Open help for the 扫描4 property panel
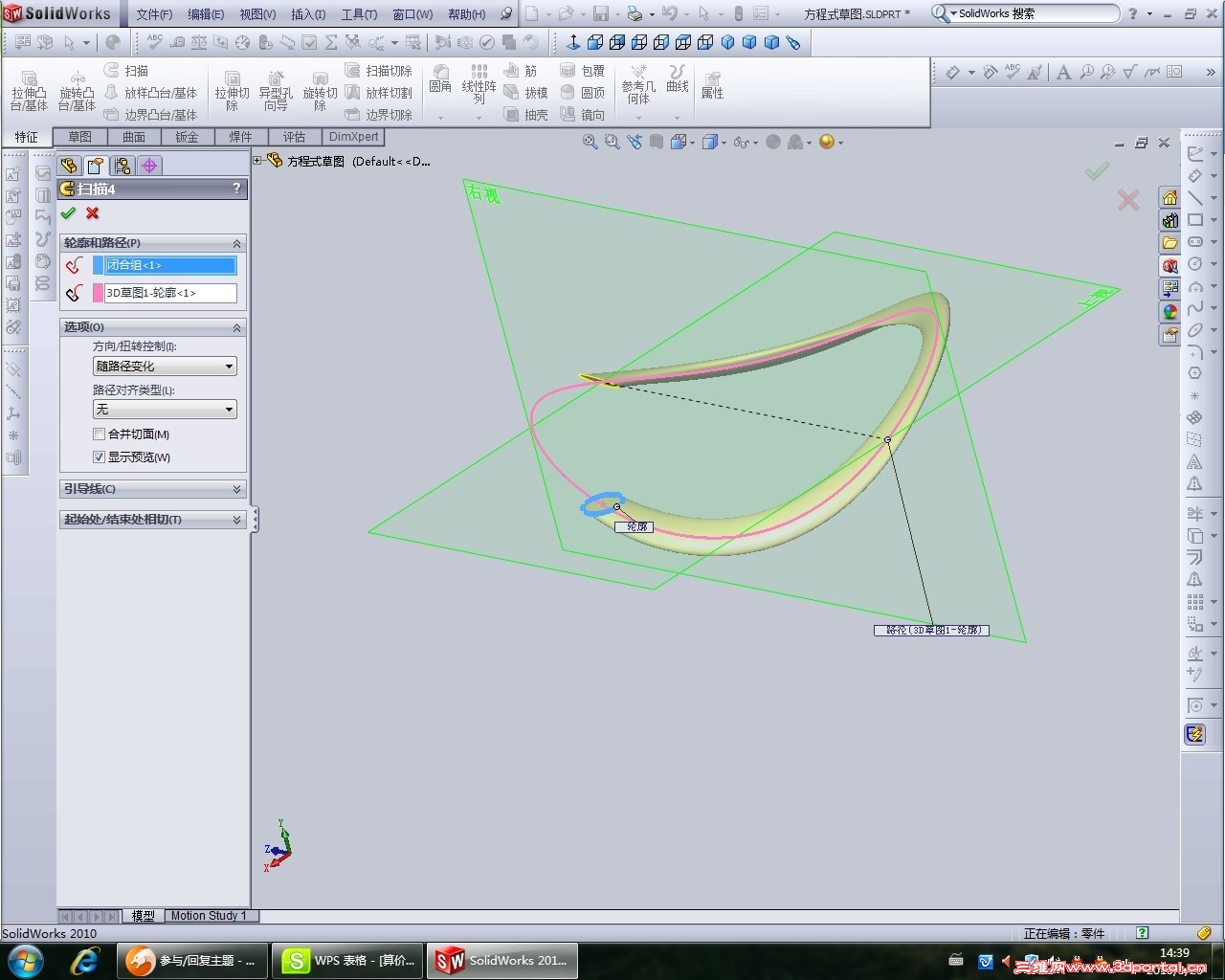 236,189
